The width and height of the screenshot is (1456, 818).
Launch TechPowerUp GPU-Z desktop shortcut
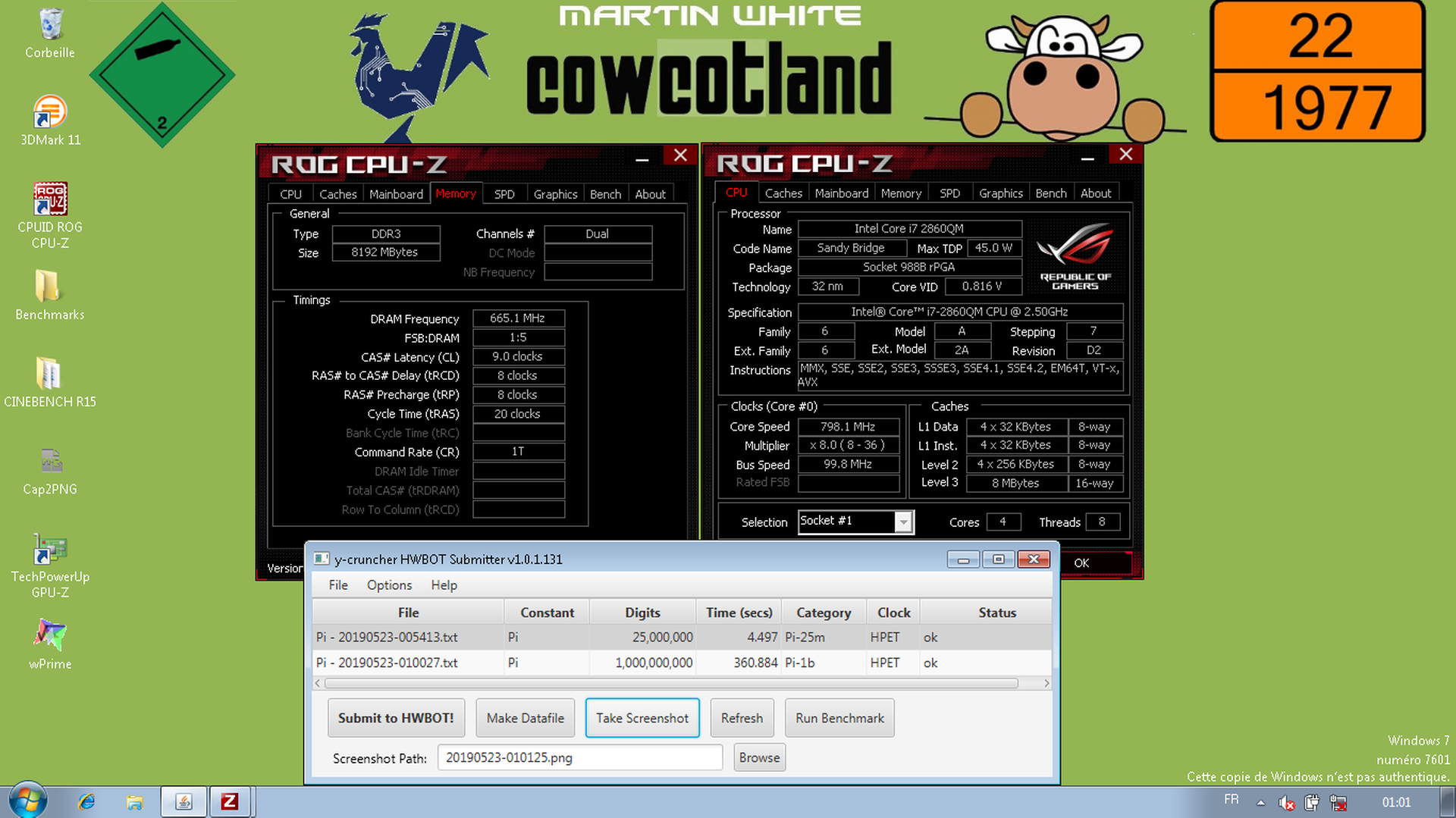tap(50, 566)
